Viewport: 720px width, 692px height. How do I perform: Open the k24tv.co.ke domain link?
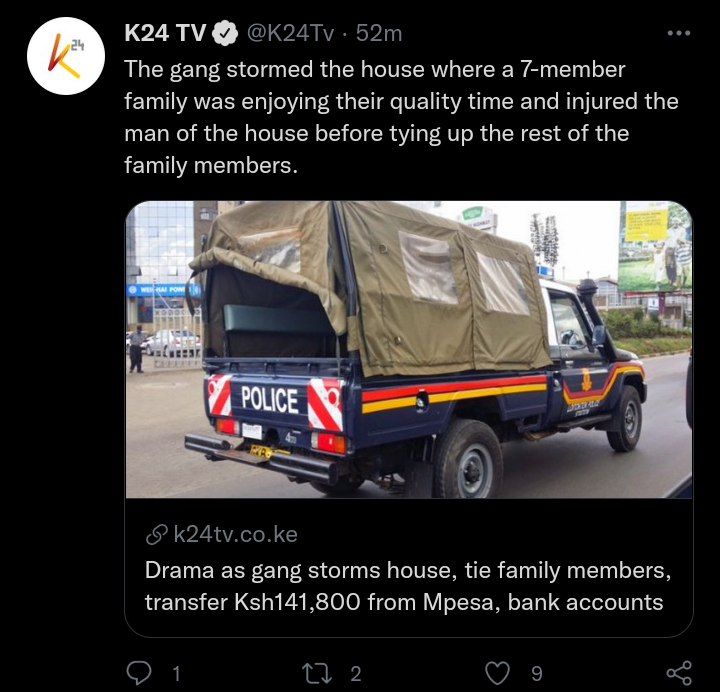[x=236, y=534]
